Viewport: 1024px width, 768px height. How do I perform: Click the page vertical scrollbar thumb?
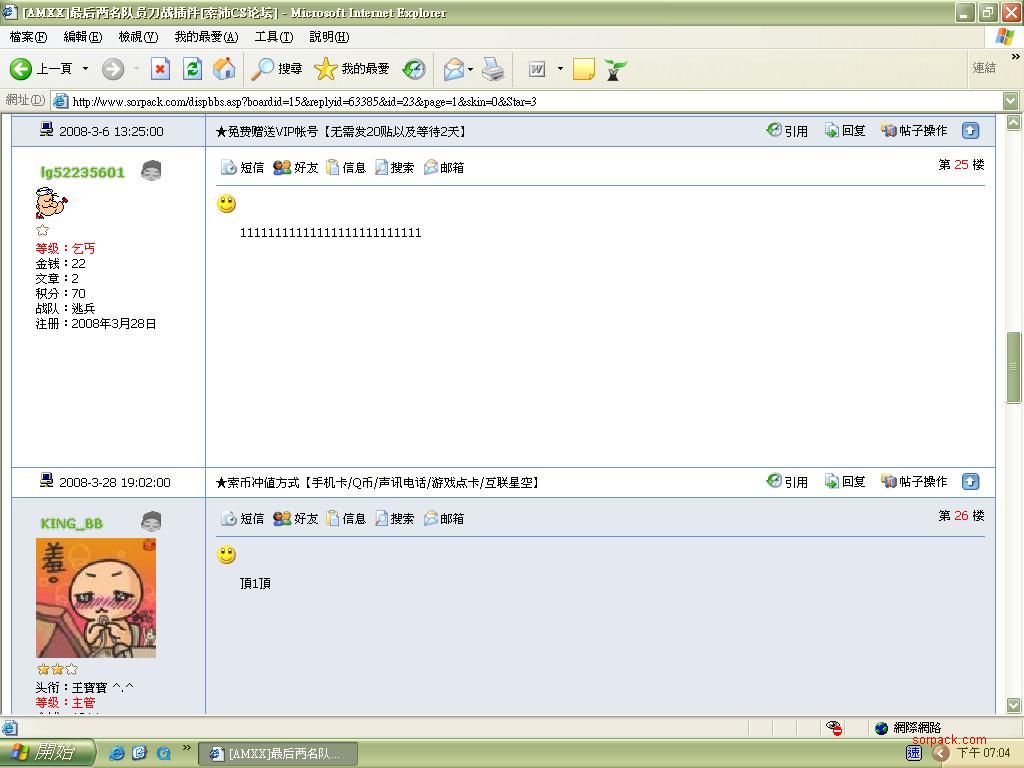[x=1013, y=365]
